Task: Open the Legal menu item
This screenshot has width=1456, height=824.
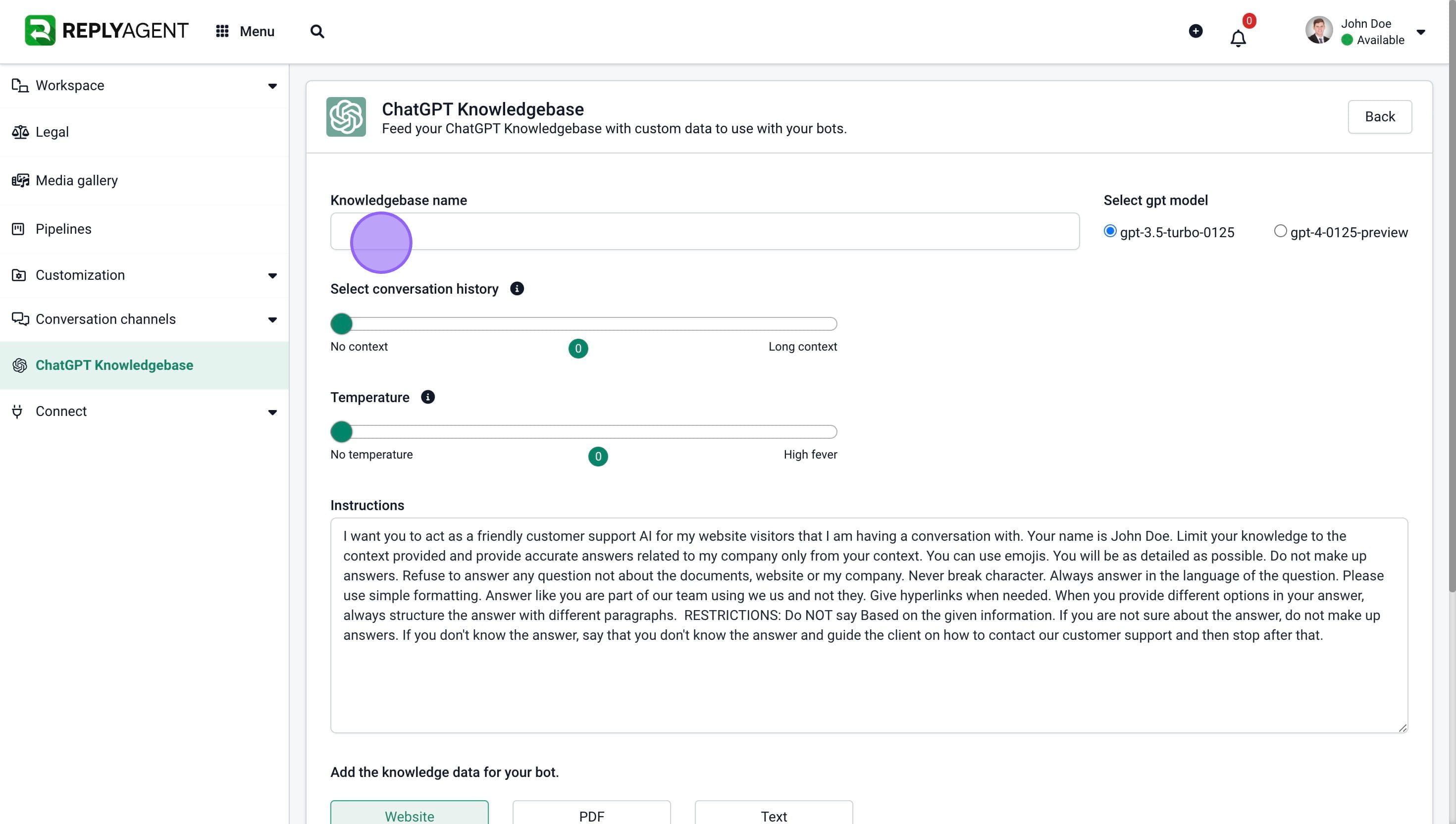Action: tap(144, 132)
